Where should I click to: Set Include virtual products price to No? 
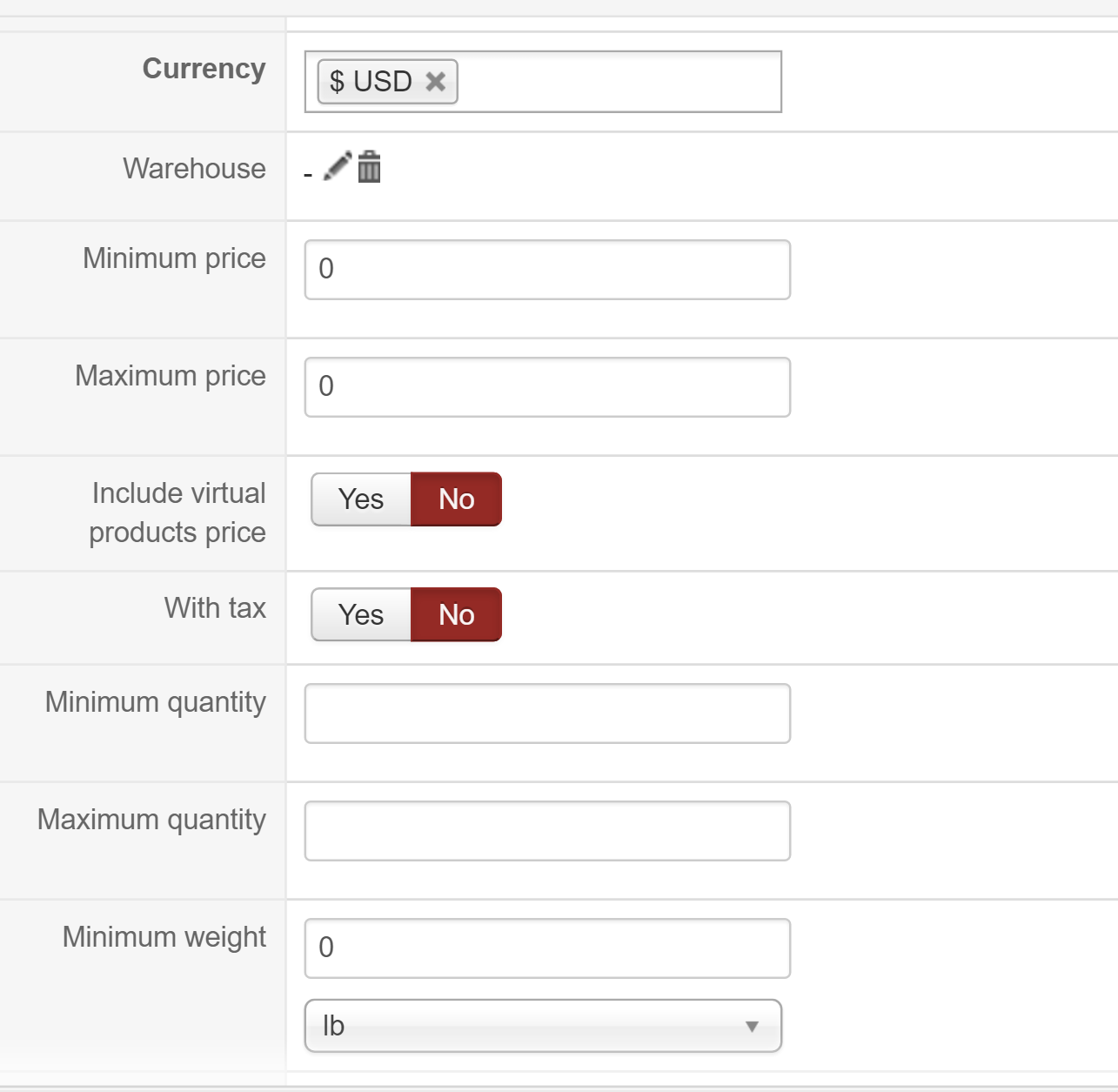[x=456, y=499]
